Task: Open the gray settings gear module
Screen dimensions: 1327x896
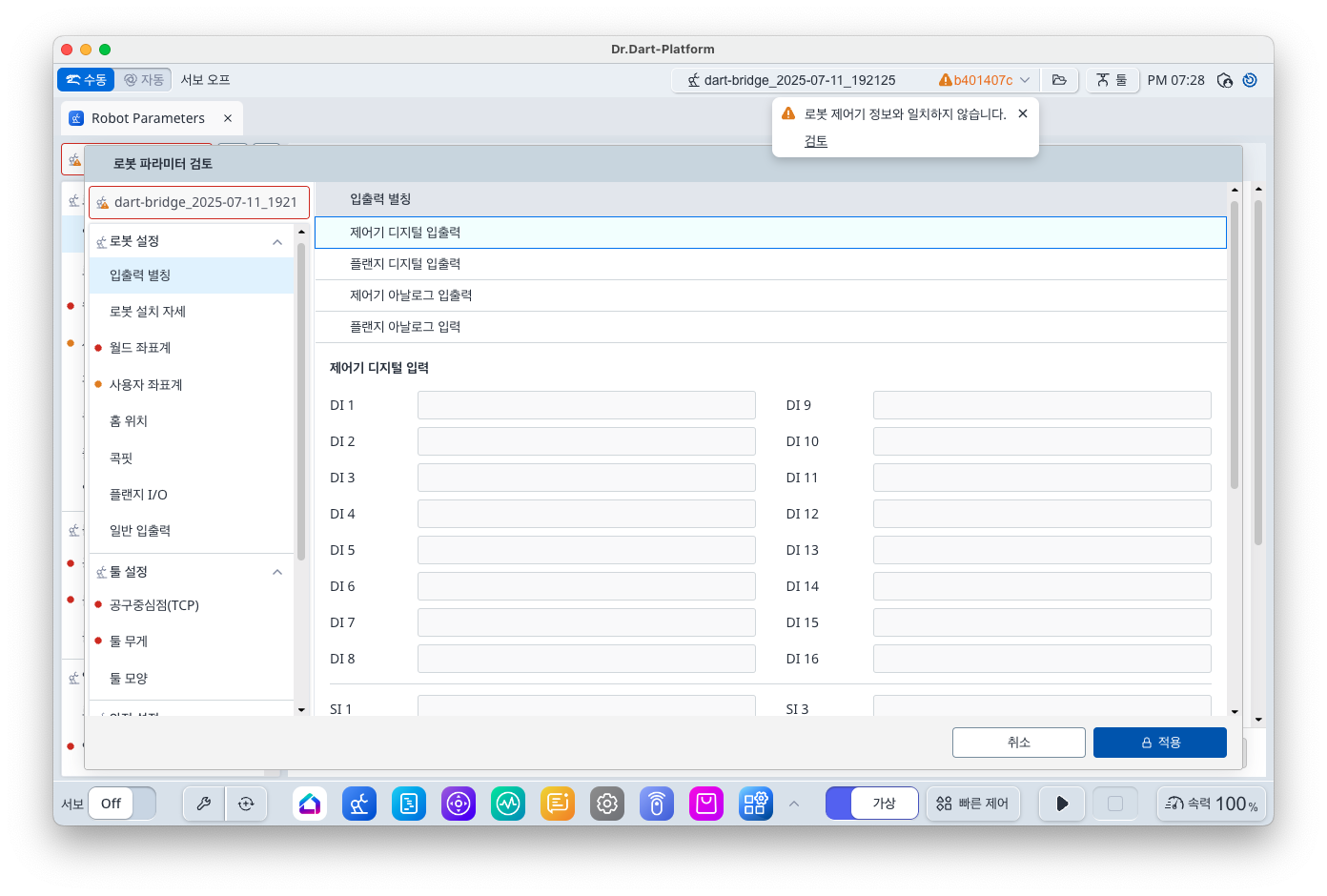Action: click(x=607, y=804)
